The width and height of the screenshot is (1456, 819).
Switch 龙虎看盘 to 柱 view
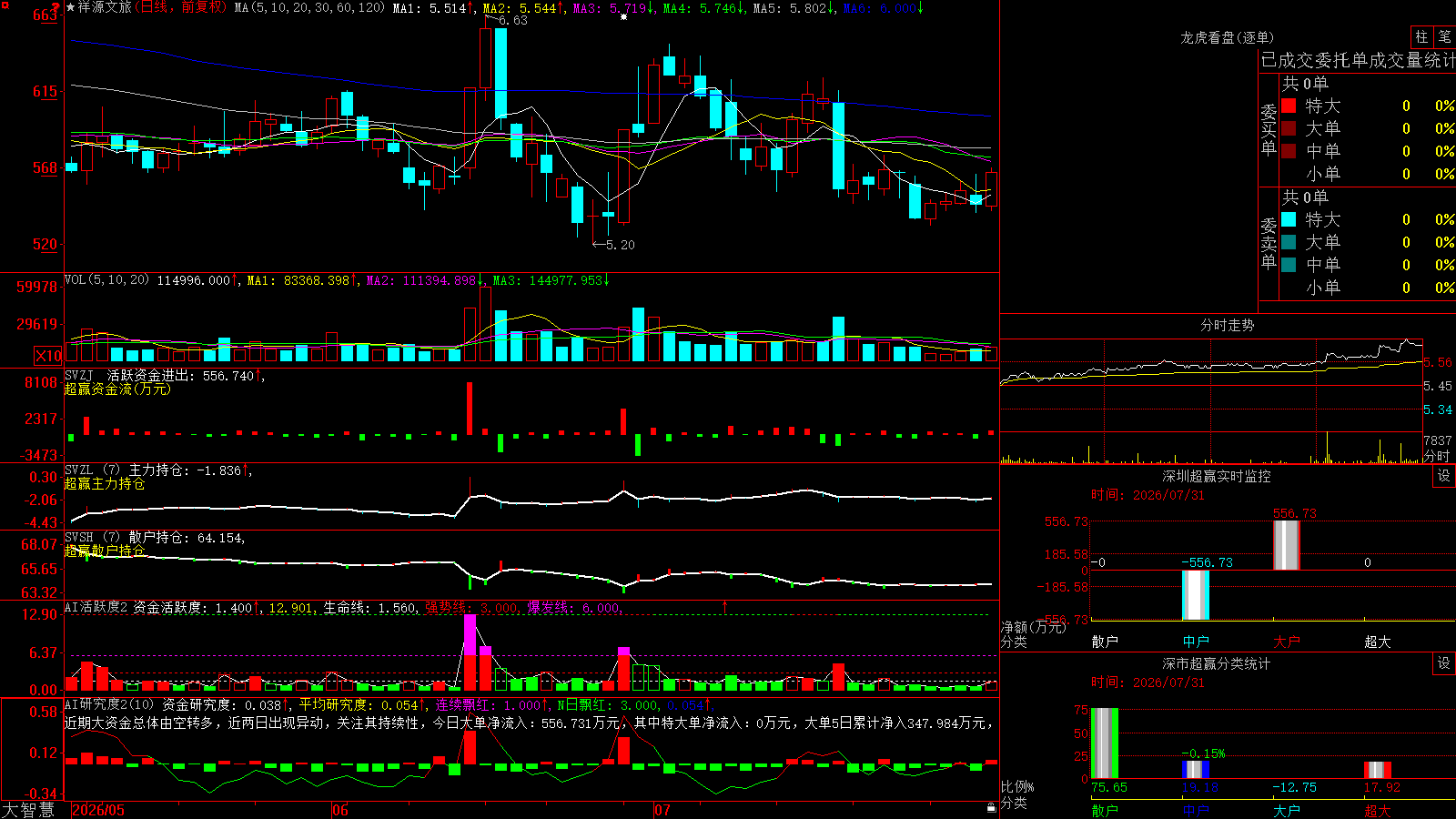click(1421, 37)
